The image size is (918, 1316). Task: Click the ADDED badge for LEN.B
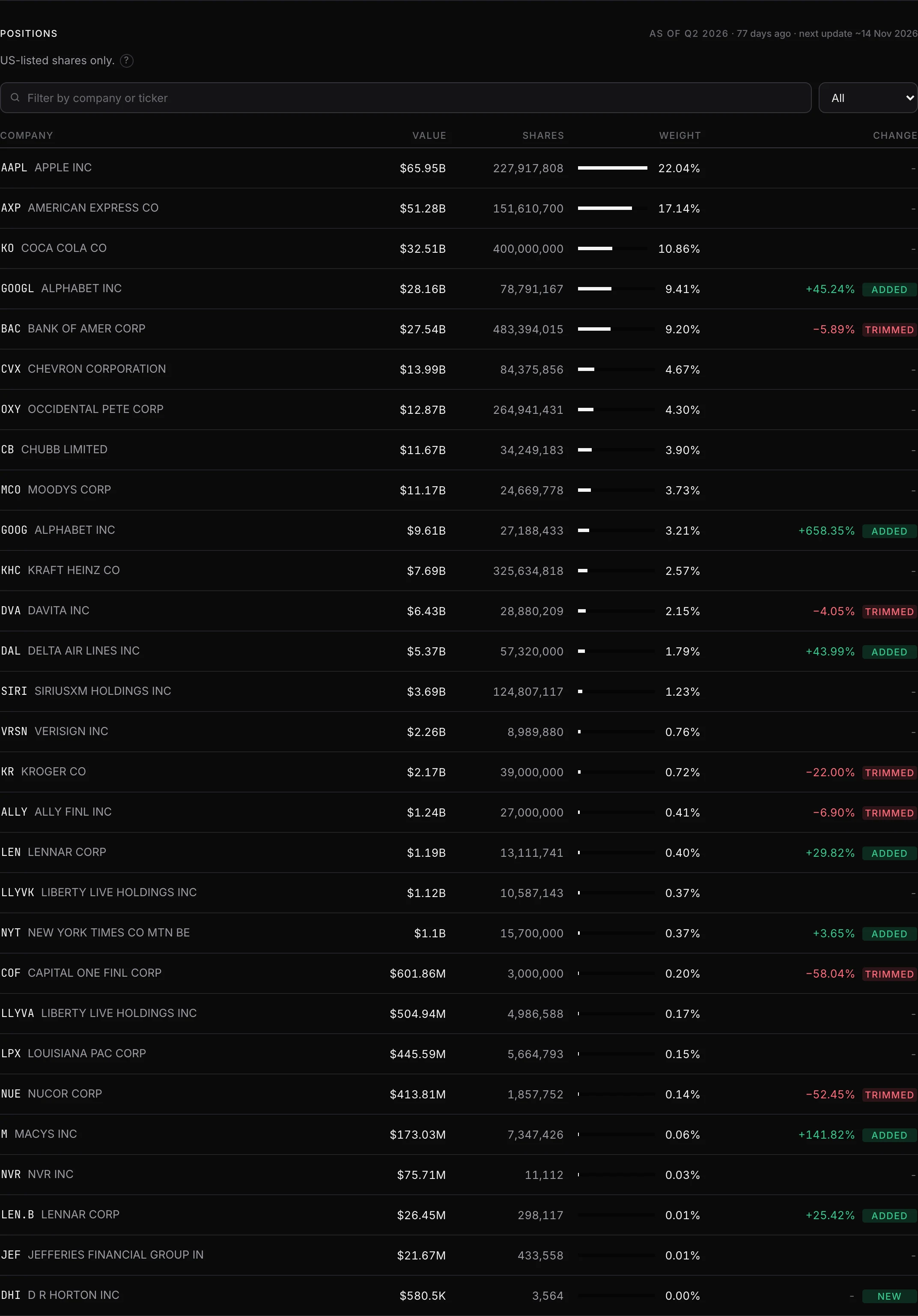pos(889,1216)
